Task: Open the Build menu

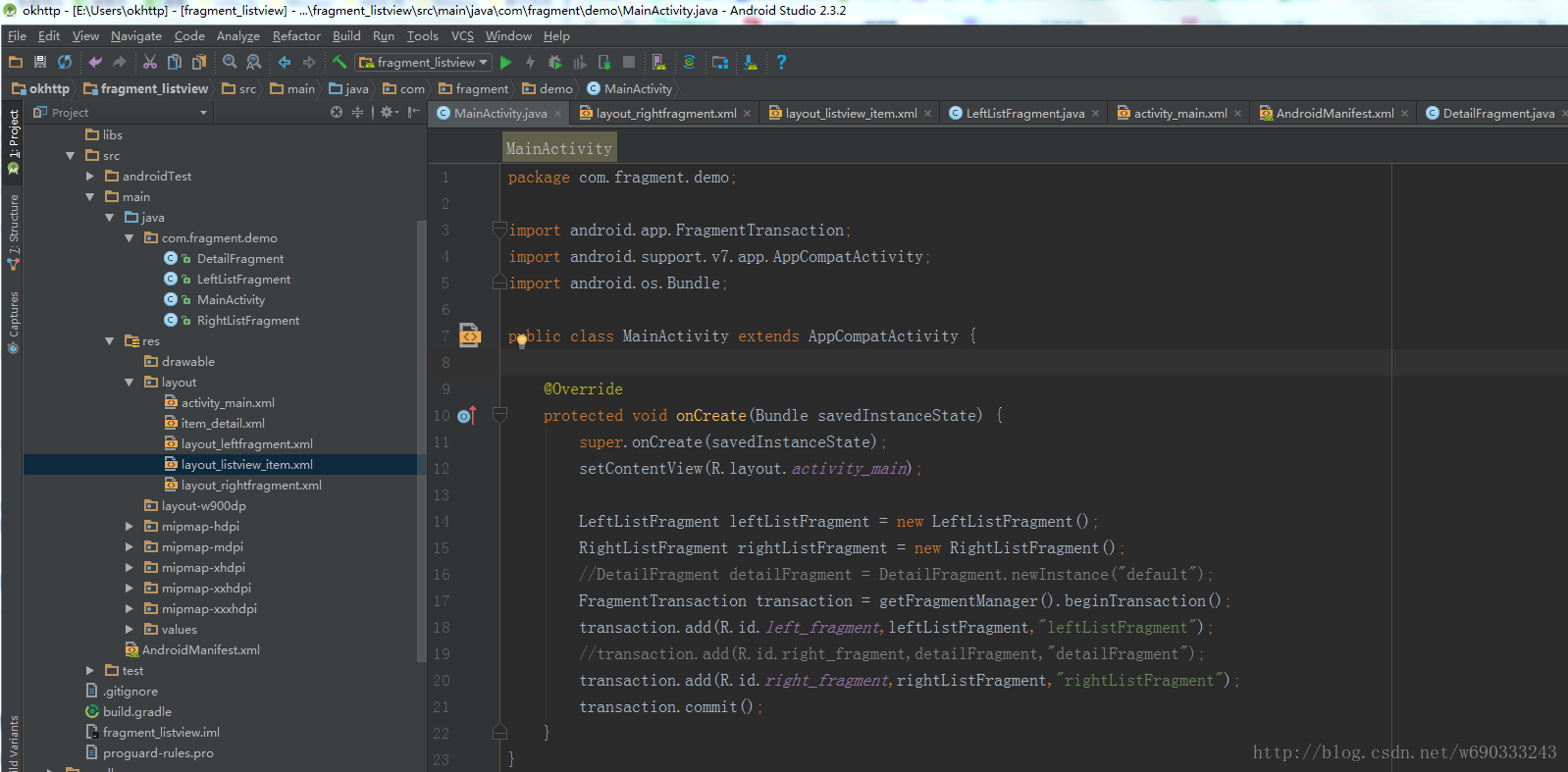Action: click(346, 36)
